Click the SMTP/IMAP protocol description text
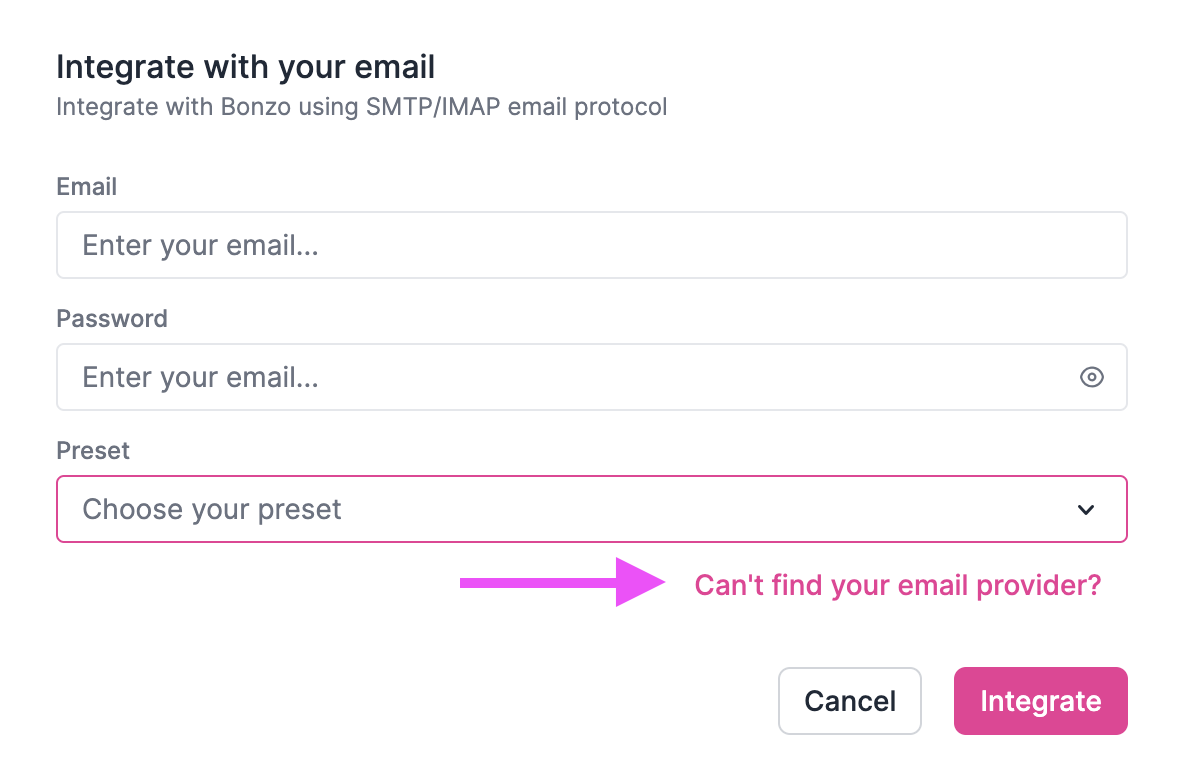1184x778 pixels. click(x=362, y=106)
